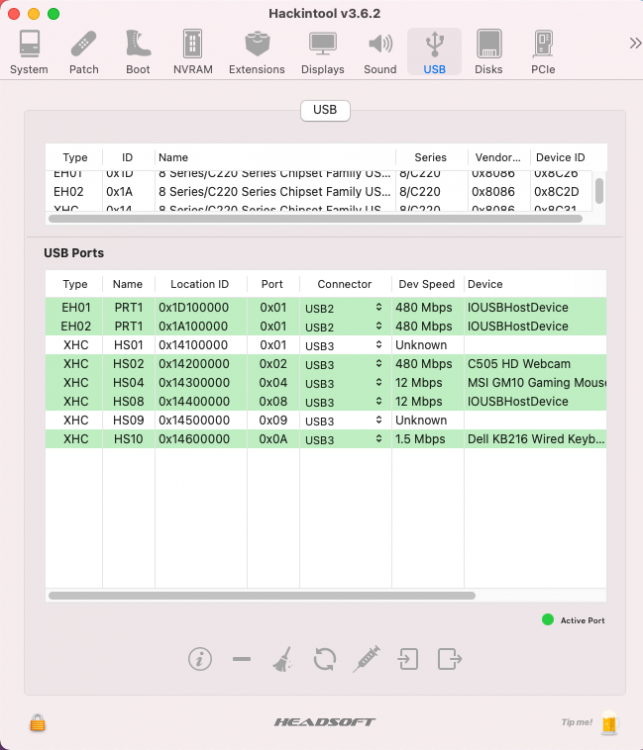This screenshot has width=643, height=750.
Task: Select the HS01 port name cell
Action: click(x=128, y=345)
